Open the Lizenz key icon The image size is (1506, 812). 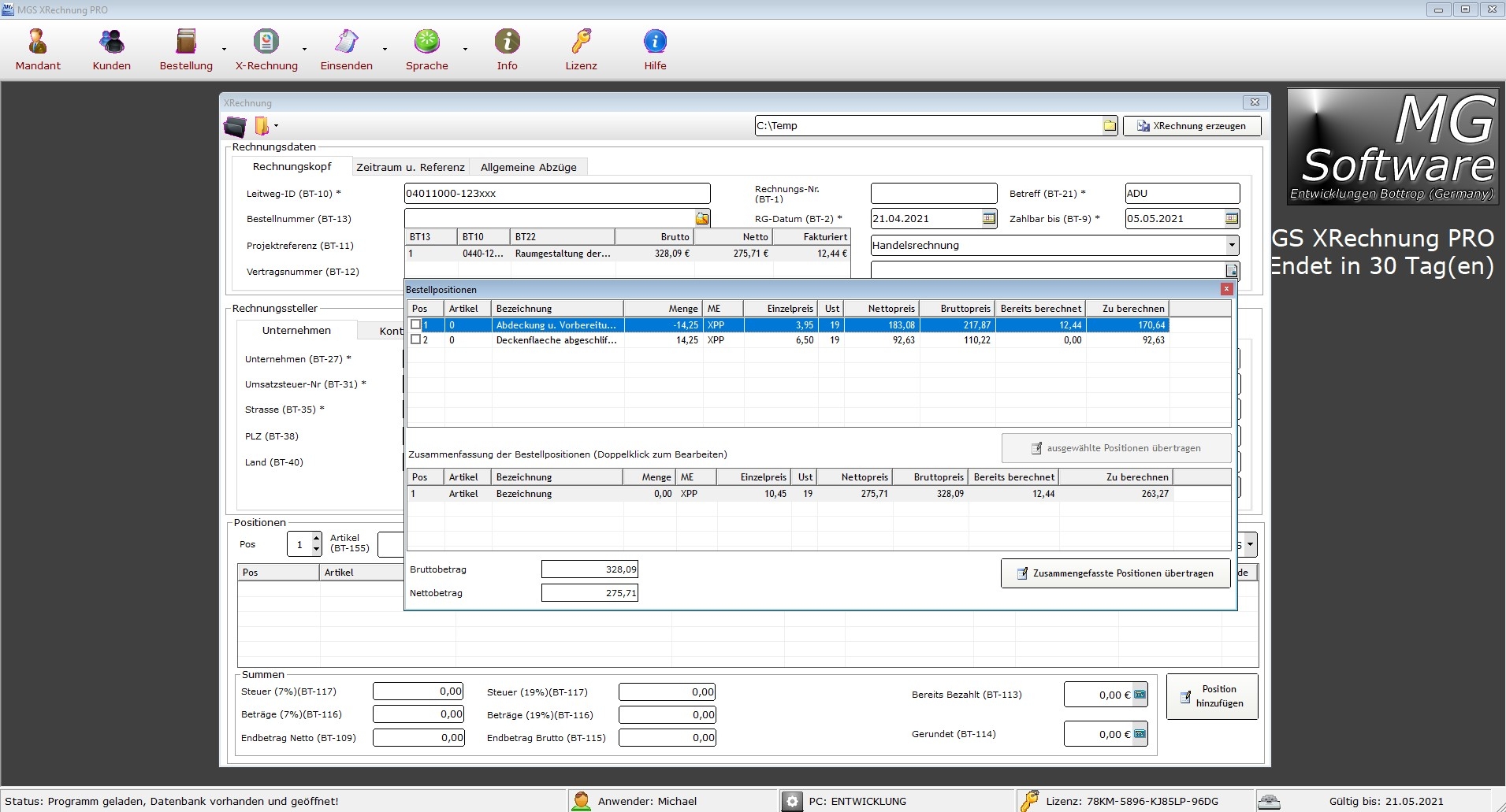tap(581, 42)
